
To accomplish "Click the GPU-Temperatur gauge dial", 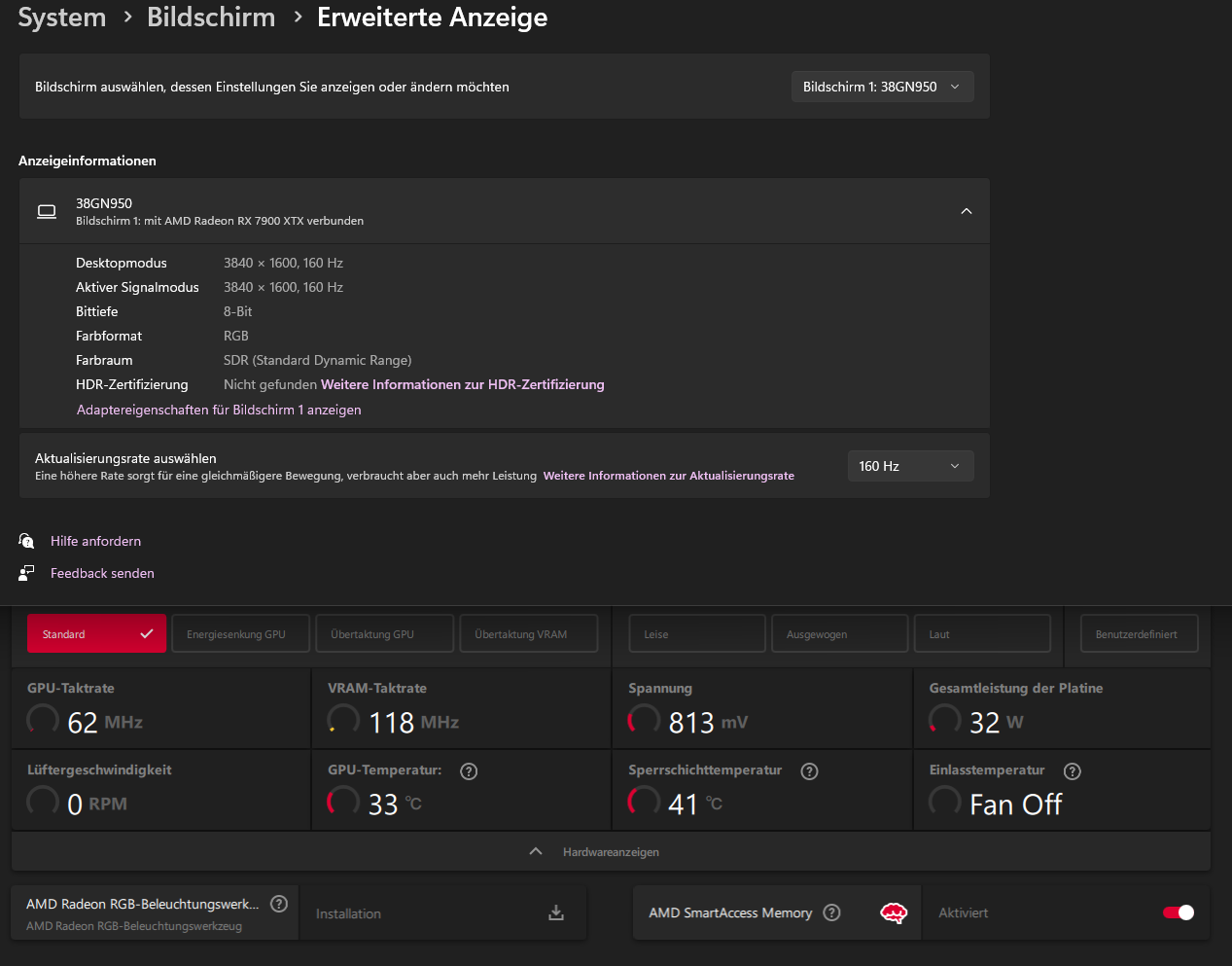I will tap(343, 802).
